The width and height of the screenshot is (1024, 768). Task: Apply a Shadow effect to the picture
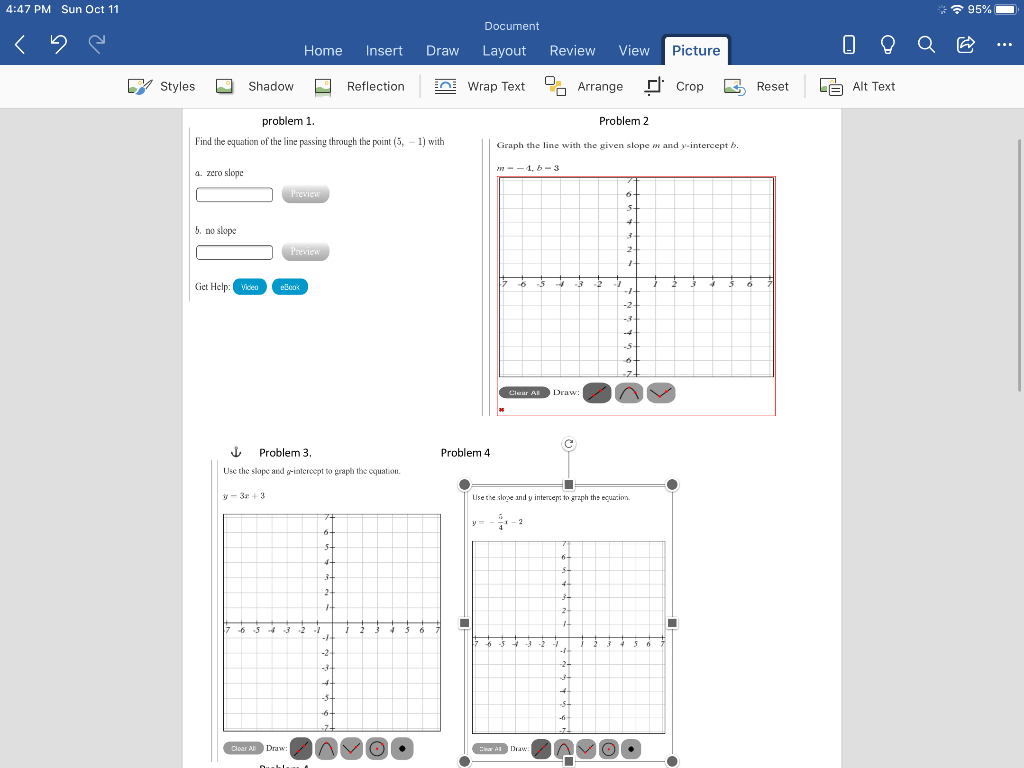tap(255, 86)
